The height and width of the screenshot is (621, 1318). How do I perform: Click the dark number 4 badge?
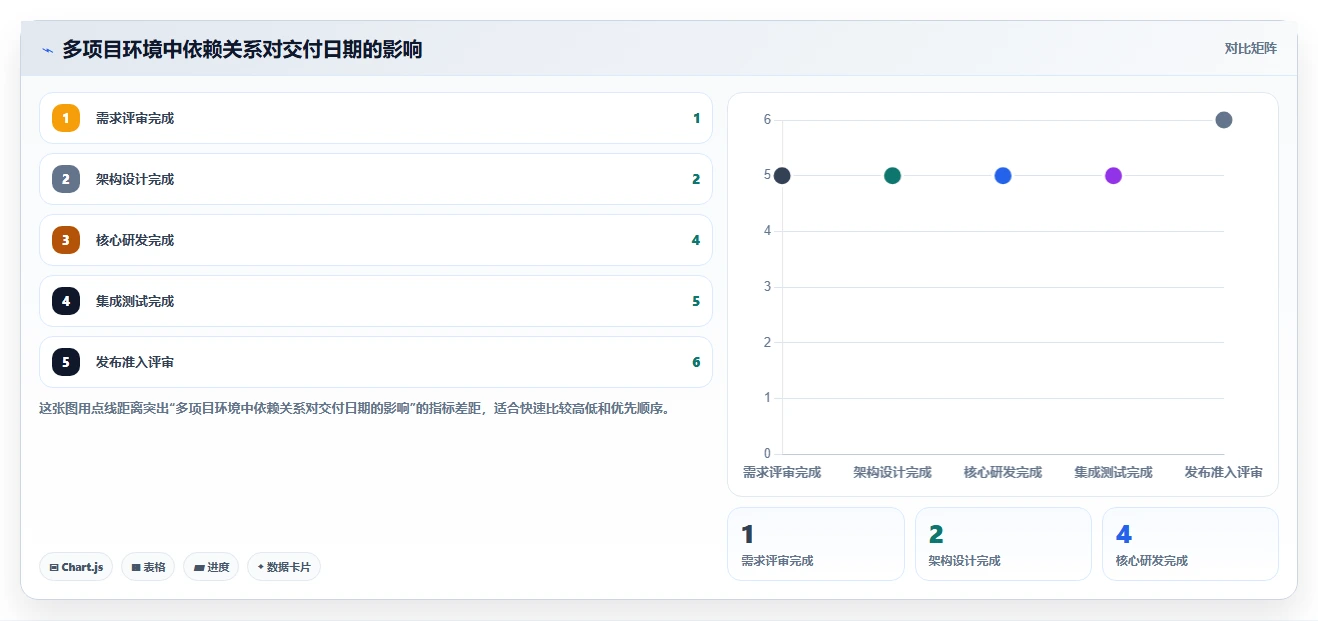(66, 301)
